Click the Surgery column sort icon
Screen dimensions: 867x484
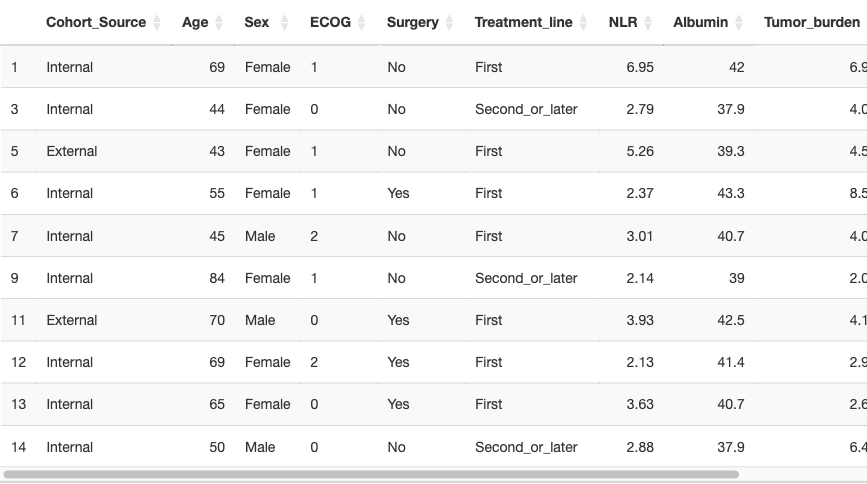click(450, 23)
